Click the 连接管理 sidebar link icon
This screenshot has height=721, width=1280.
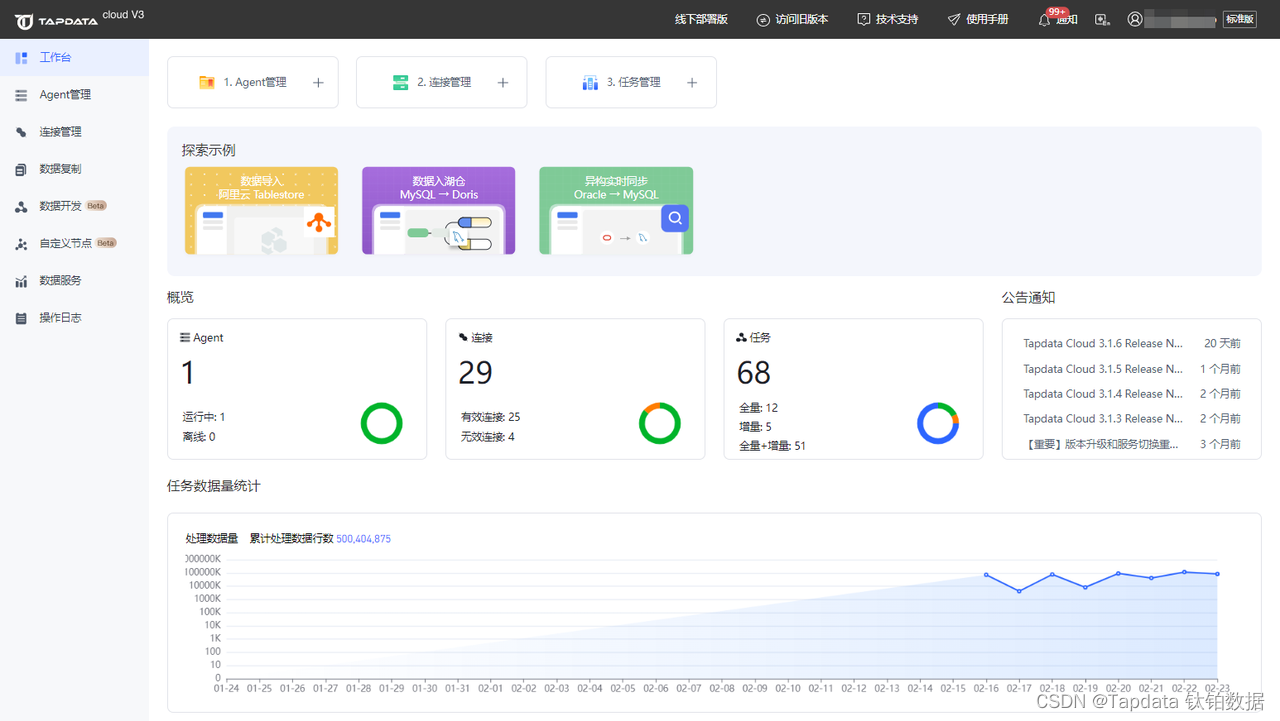[x=21, y=132]
